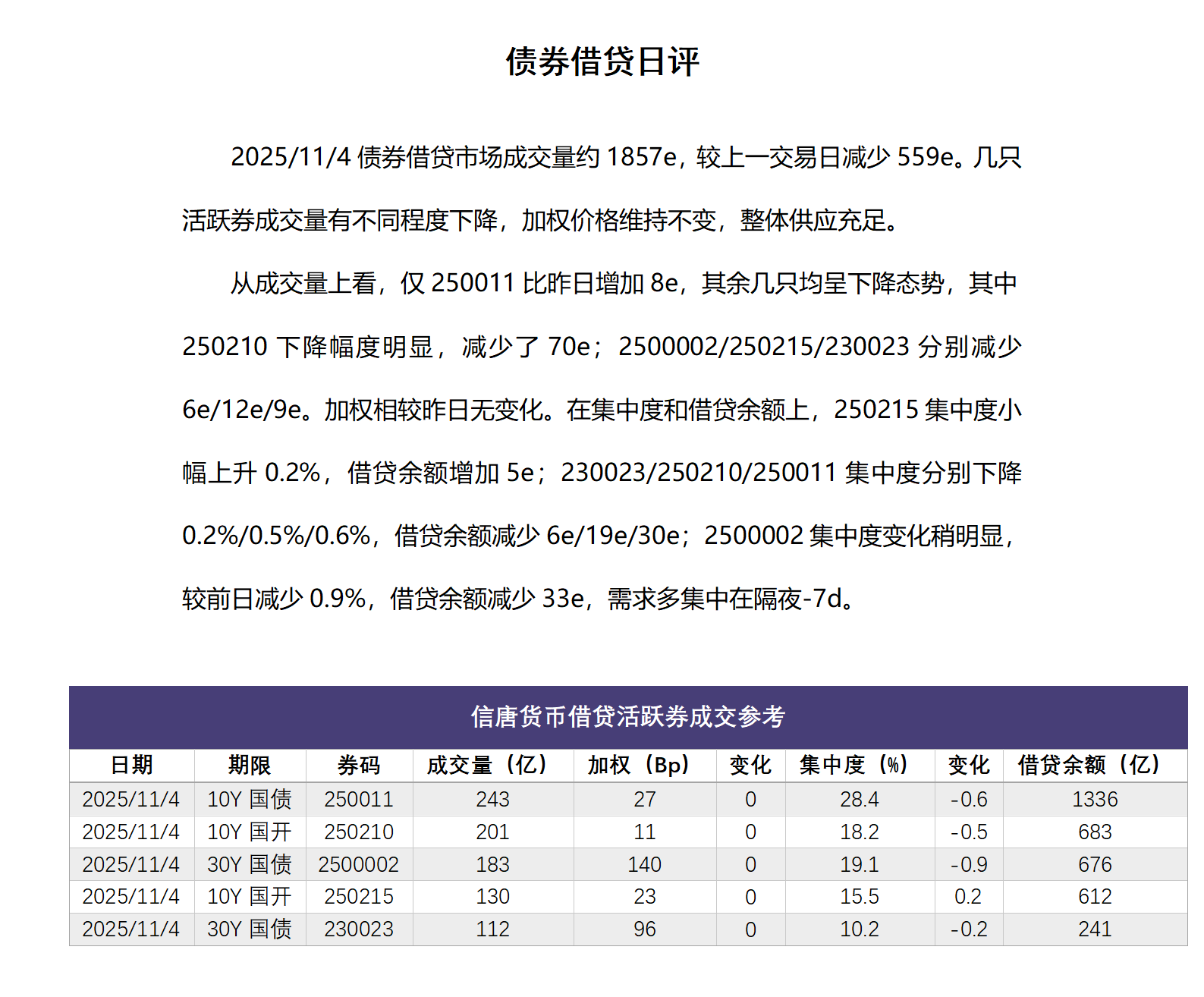Click the document title 债券借贷日评

pyautogui.click(x=602, y=61)
